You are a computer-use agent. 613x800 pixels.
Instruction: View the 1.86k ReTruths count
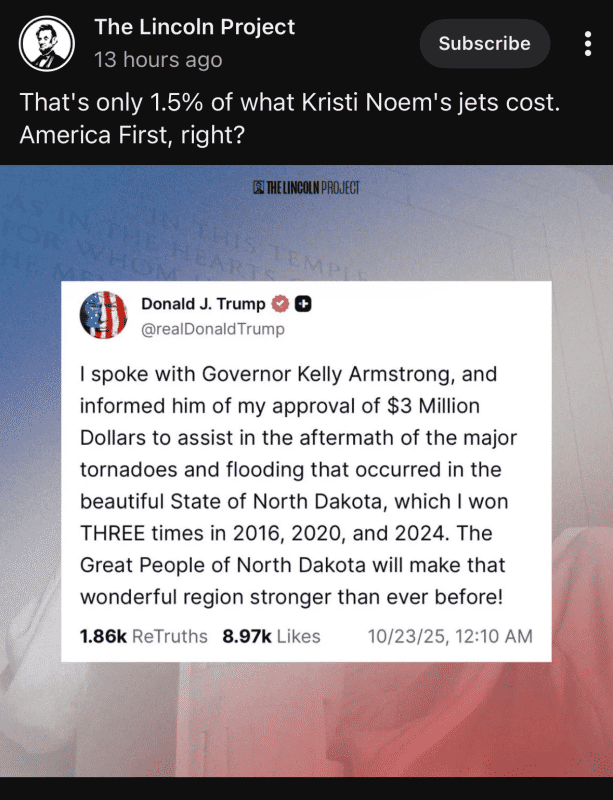click(x=144, y=636)
